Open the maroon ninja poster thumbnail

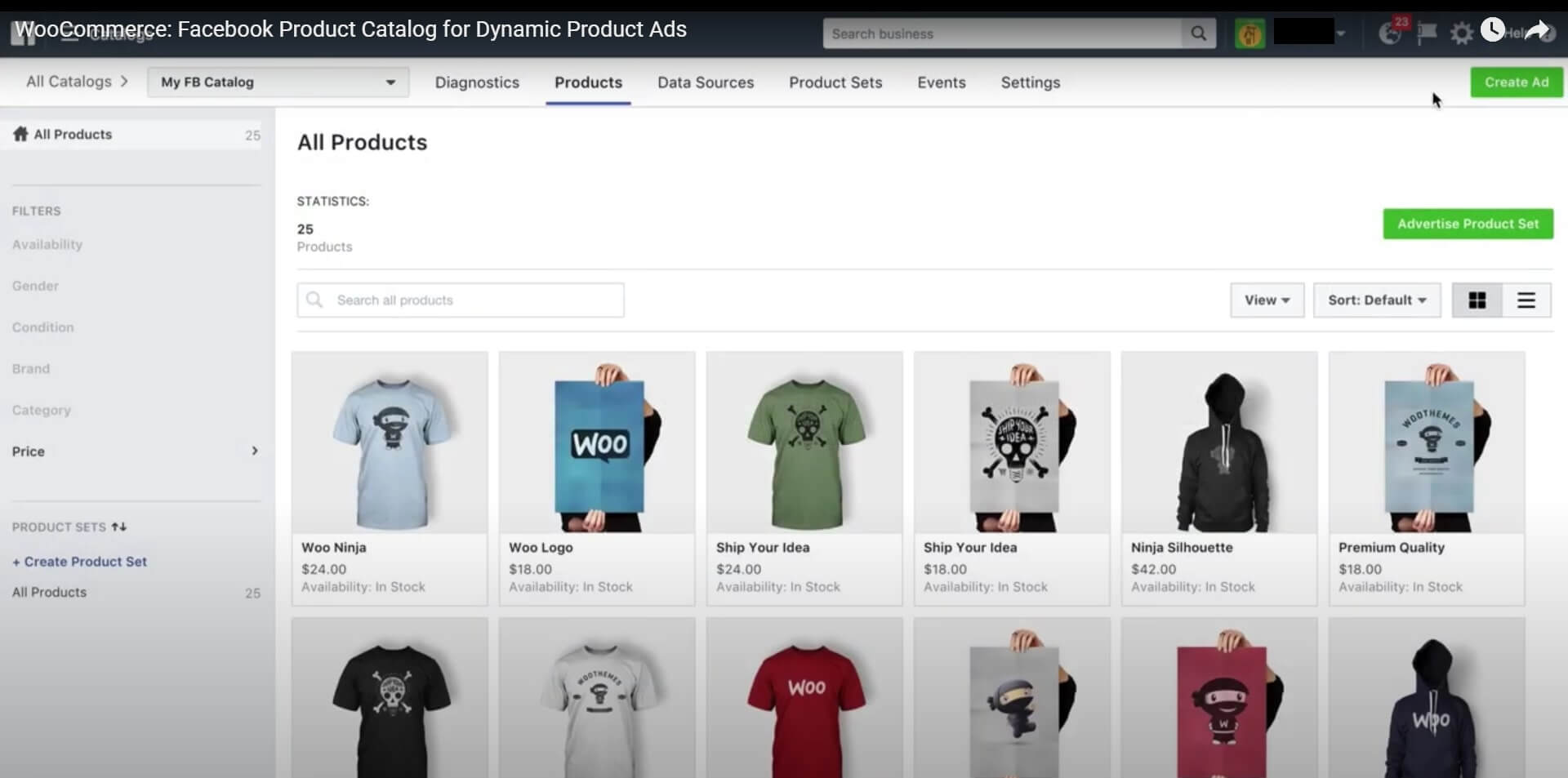click(1219, 699)
